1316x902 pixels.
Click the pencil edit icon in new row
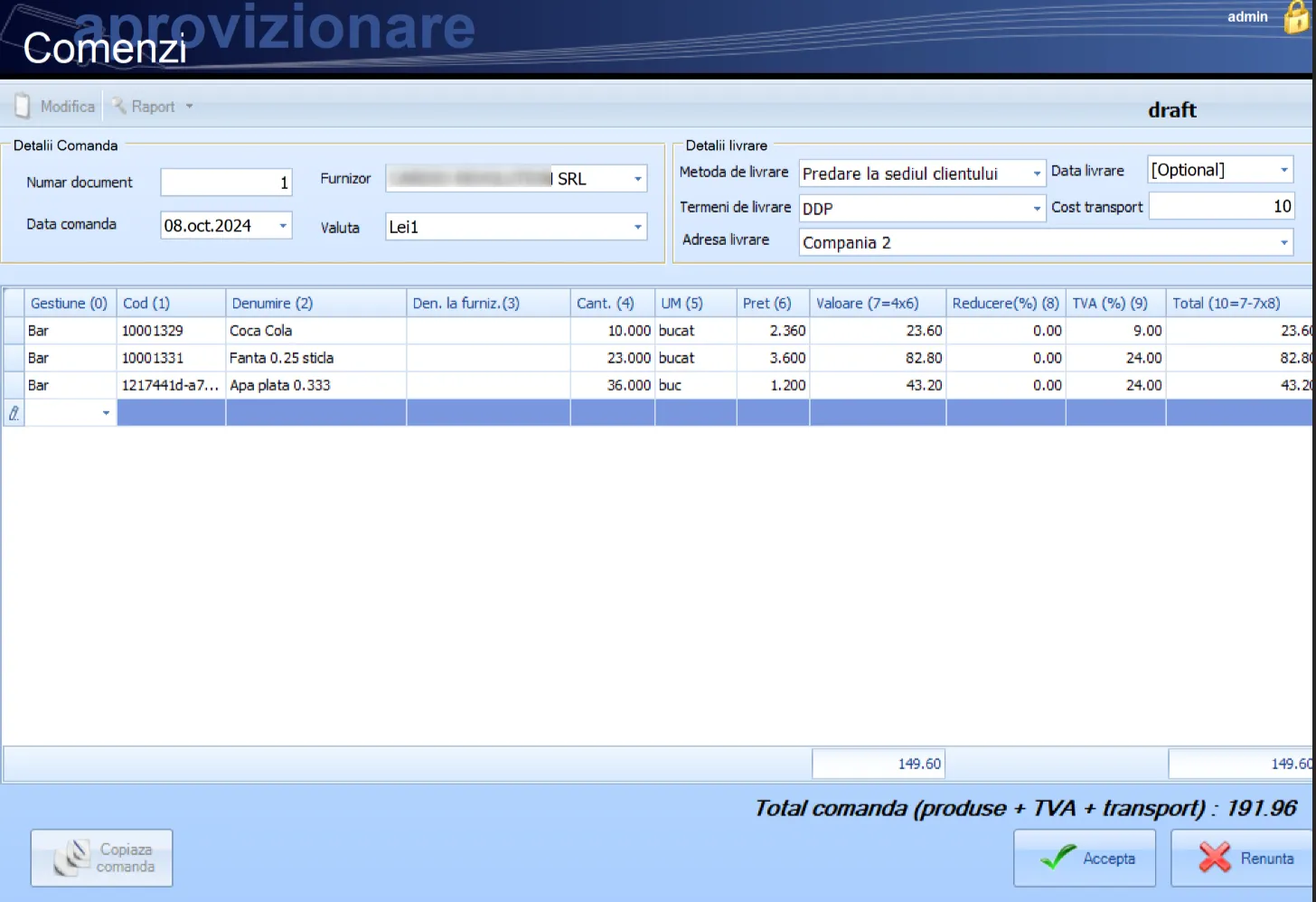coord(14,413)
